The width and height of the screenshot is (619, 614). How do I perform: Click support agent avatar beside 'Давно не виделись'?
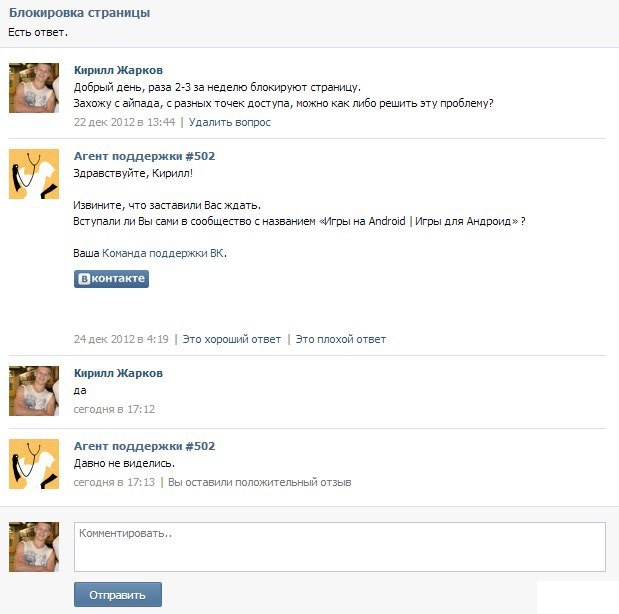pos(34,464)
